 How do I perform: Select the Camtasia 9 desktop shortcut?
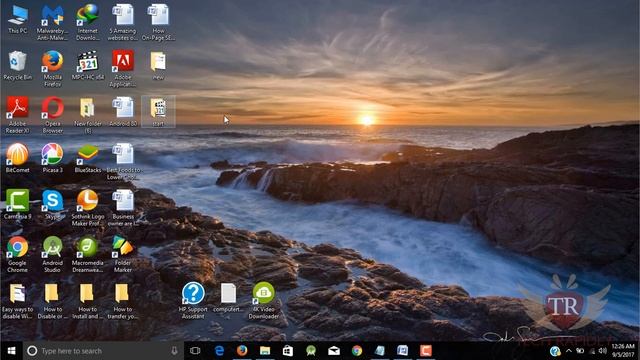(x=18, y=205)
